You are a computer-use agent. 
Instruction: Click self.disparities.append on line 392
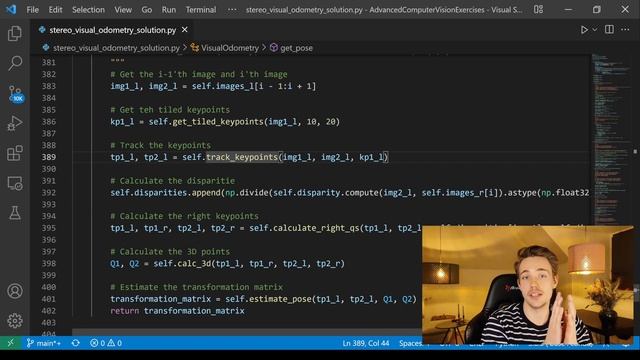click(165, 193)
